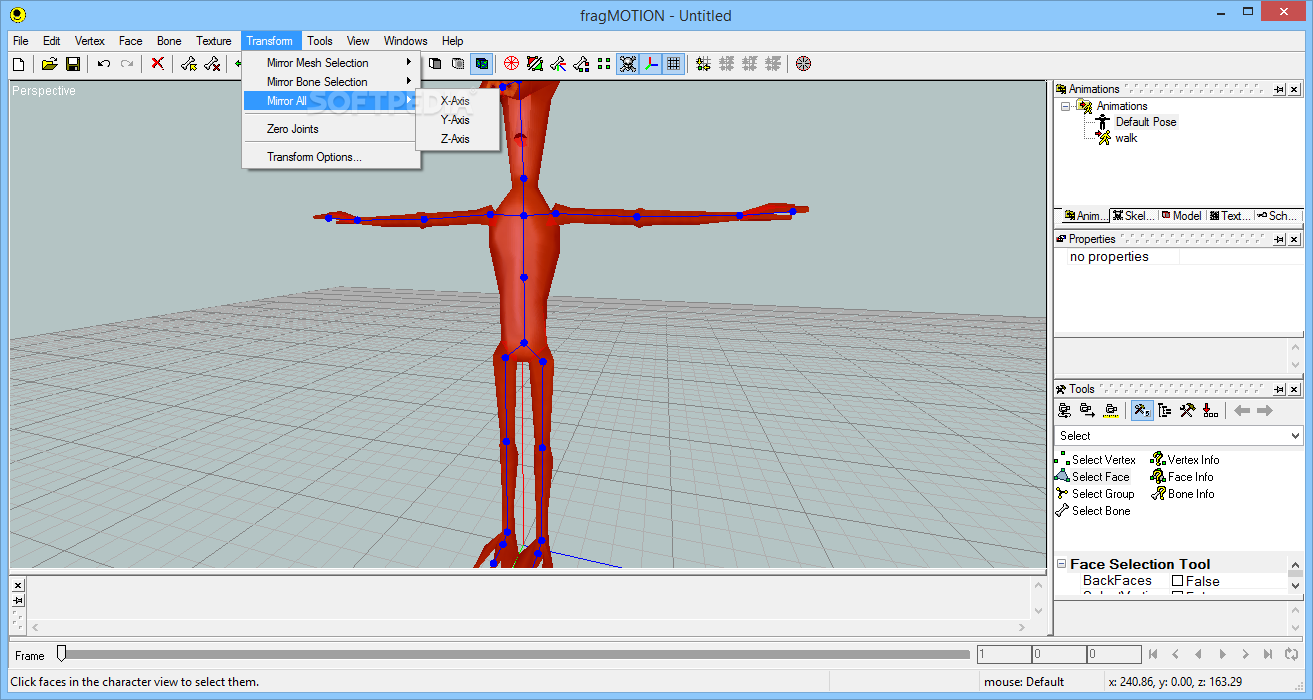Screen dimensions: 1313x700
Task: Choose X-Axis from the Mirror All submenu
Action: tap(455, 101)
